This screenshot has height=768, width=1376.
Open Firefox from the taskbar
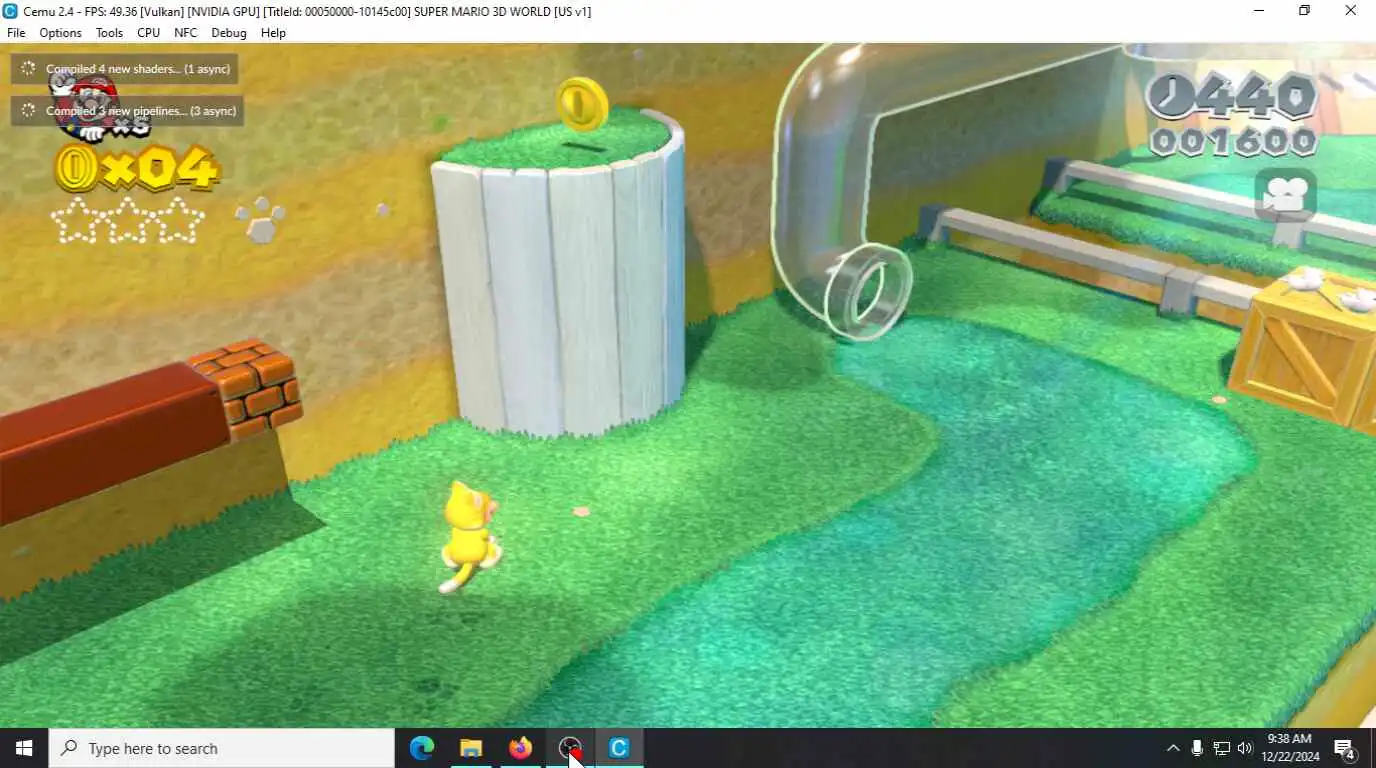(520, 748)
